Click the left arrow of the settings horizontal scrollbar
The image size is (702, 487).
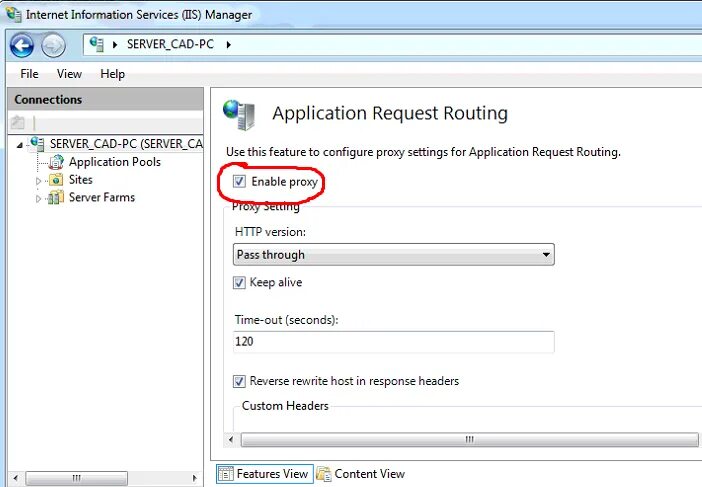pos(231,440)
